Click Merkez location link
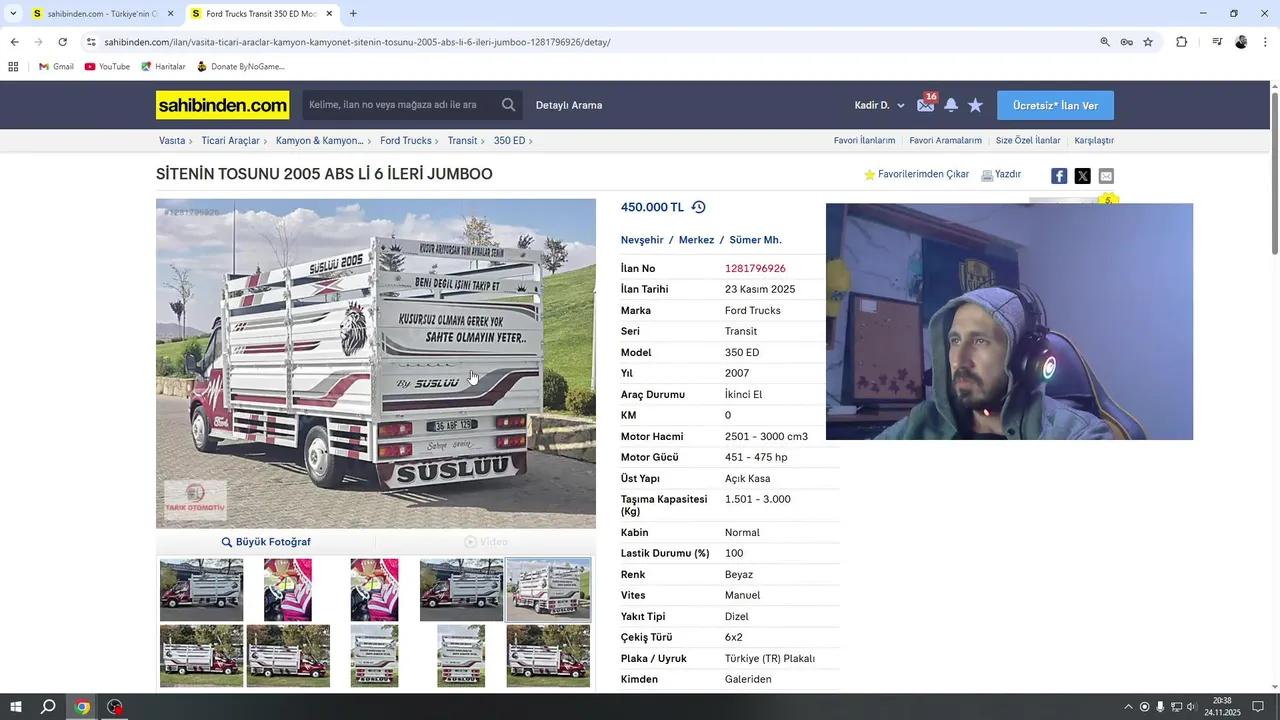 click(x=696, y=240)
